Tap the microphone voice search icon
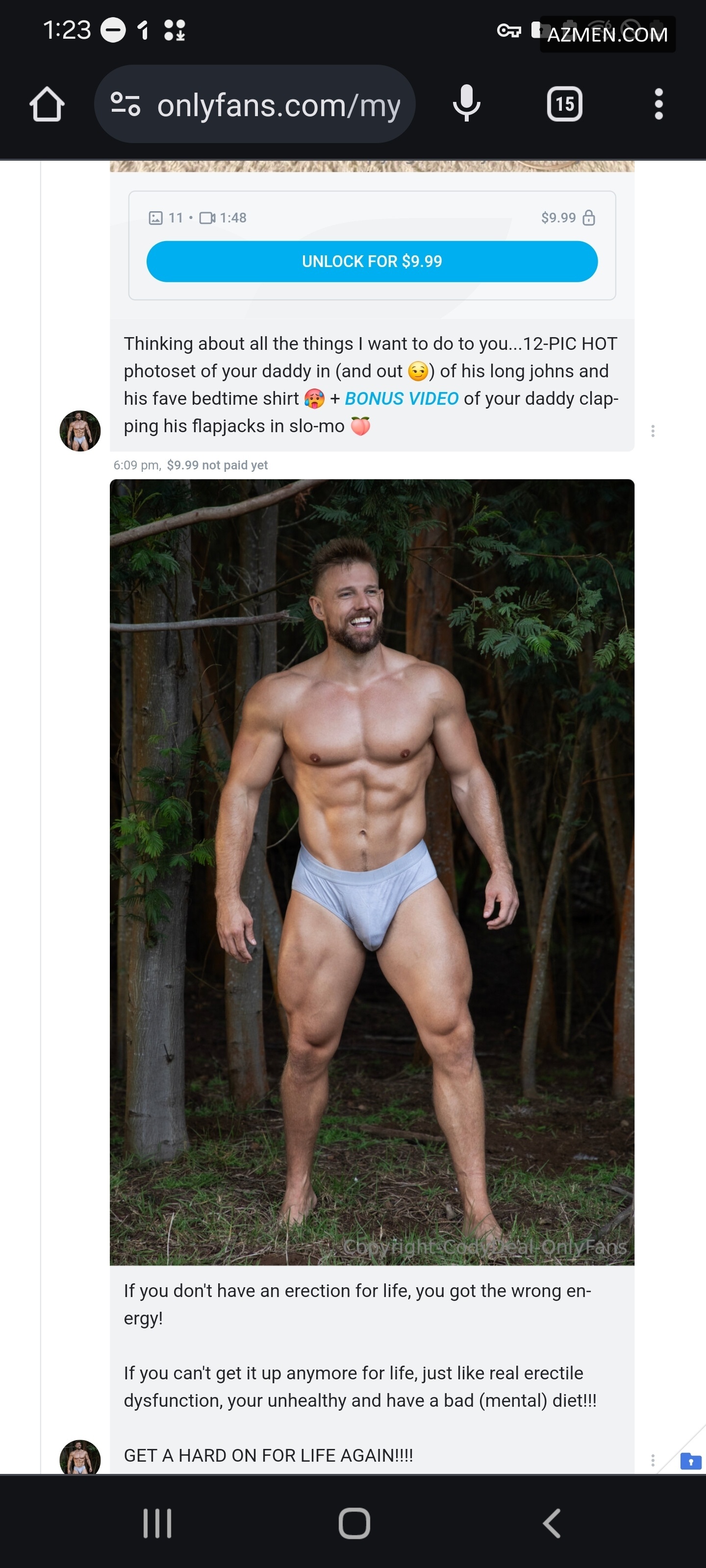 pyautogui.click(x=467, y=103)
